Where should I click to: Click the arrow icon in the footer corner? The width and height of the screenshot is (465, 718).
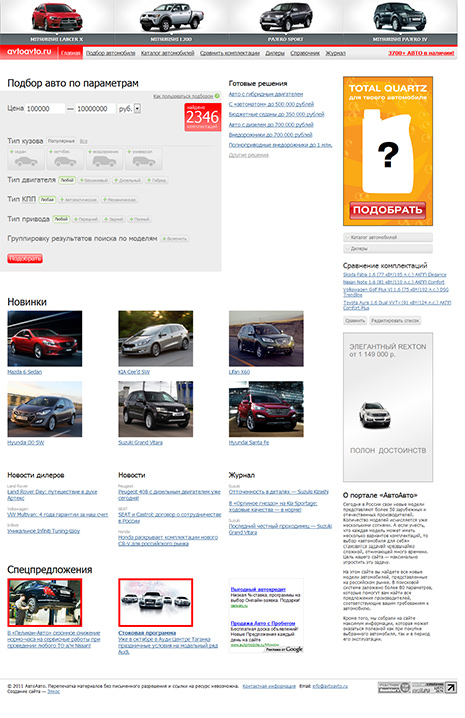click(451, 687)
